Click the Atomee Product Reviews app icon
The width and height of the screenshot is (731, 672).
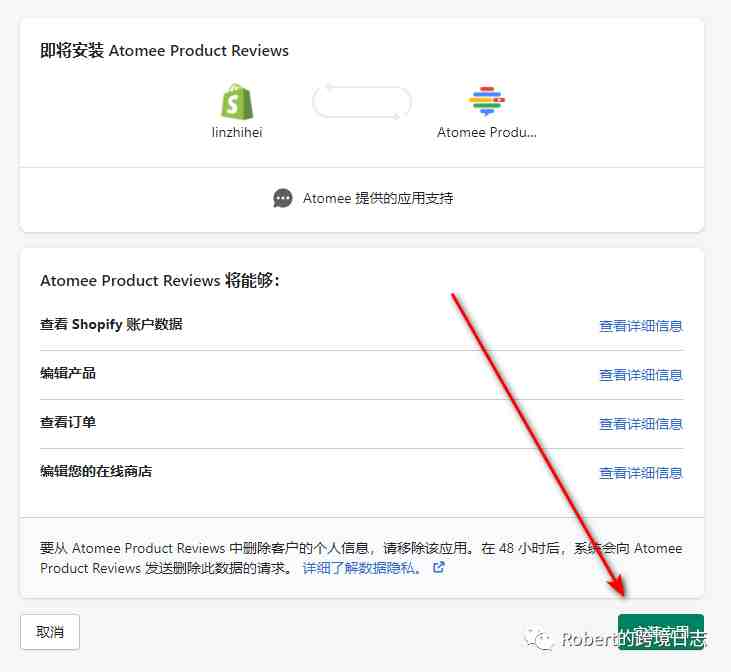pyautogui.click(x=486, y=101)
